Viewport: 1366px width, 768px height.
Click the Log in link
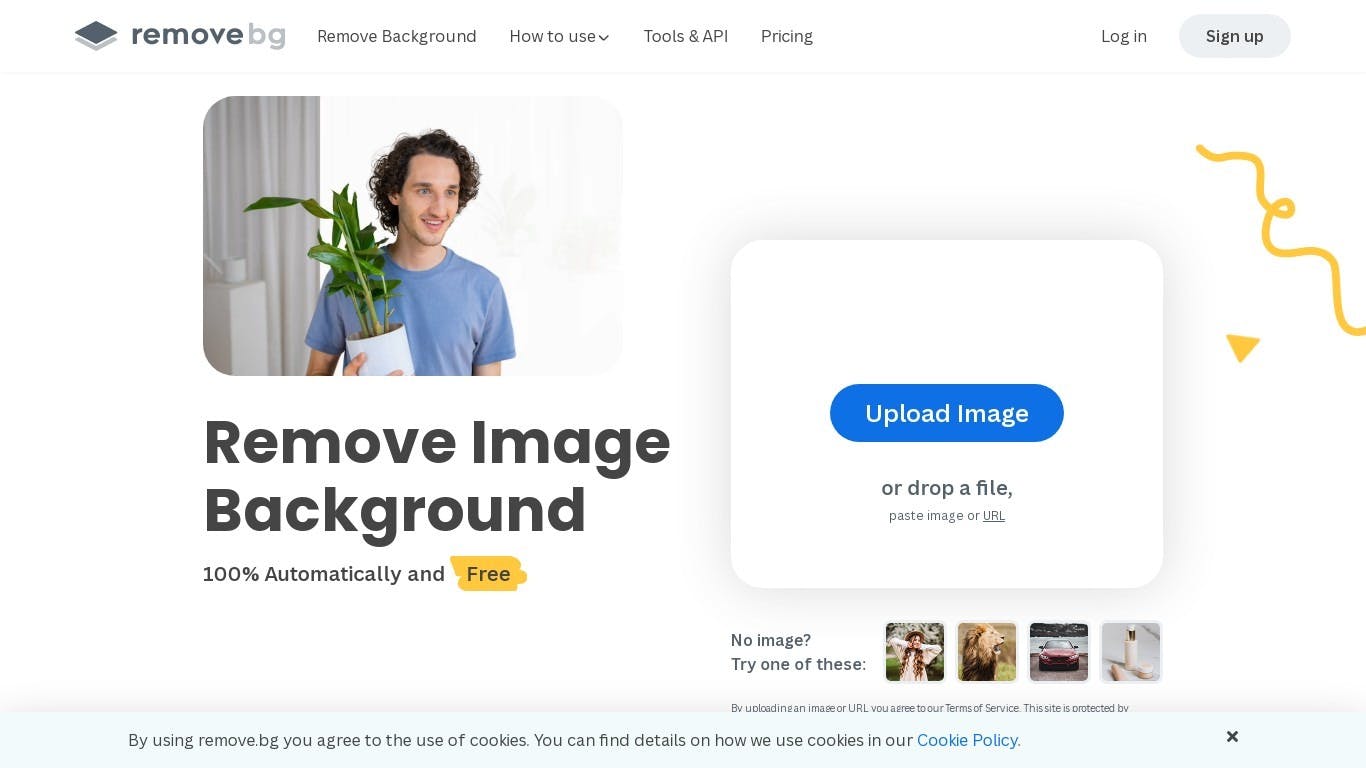point(1123,36)
